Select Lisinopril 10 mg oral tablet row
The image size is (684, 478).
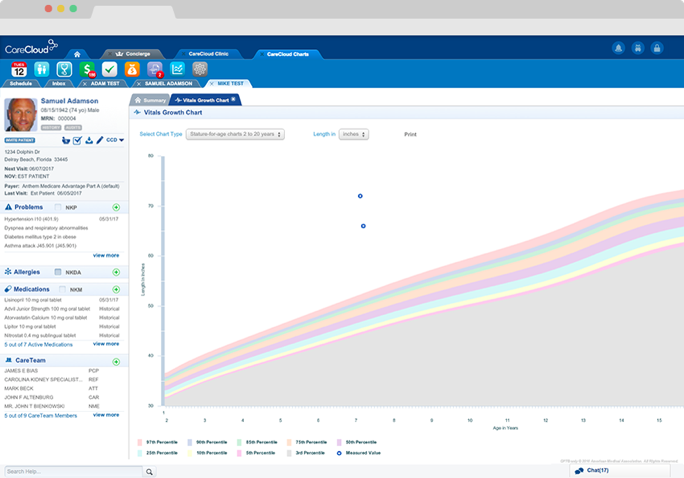tap(62, 300)
